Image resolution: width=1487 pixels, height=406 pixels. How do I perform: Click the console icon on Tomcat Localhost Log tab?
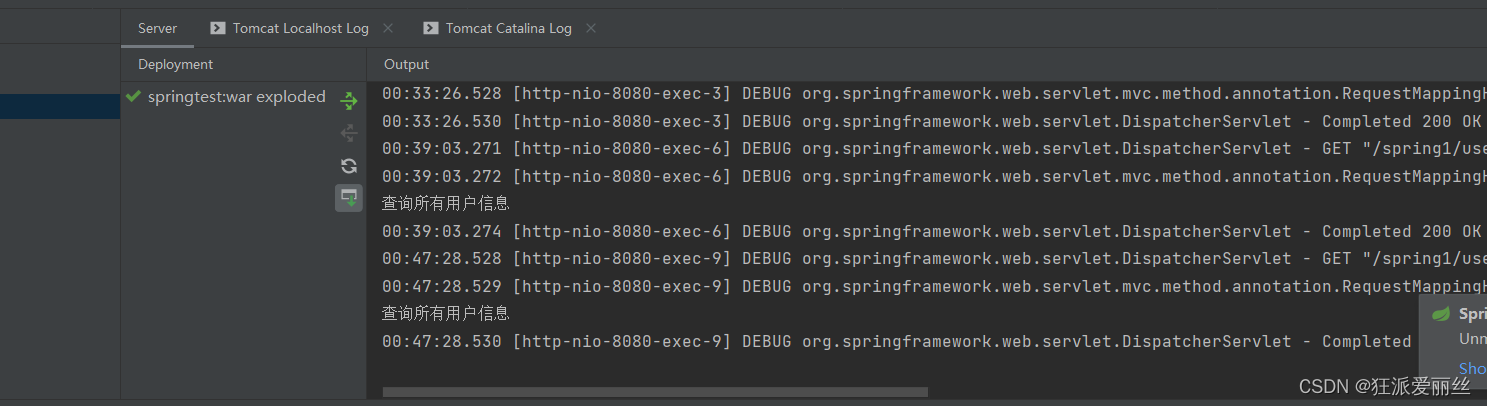(x=217, y=28)
